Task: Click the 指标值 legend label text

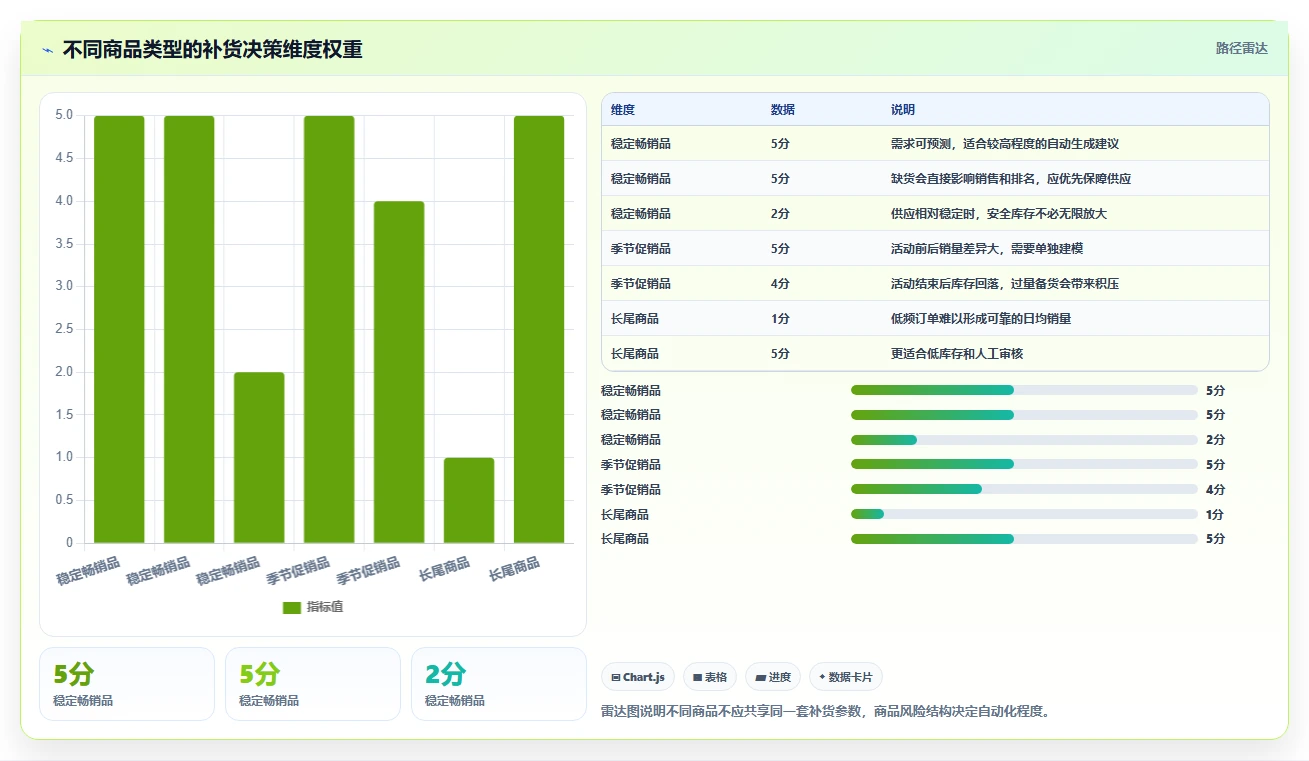Action: [325, 607]
